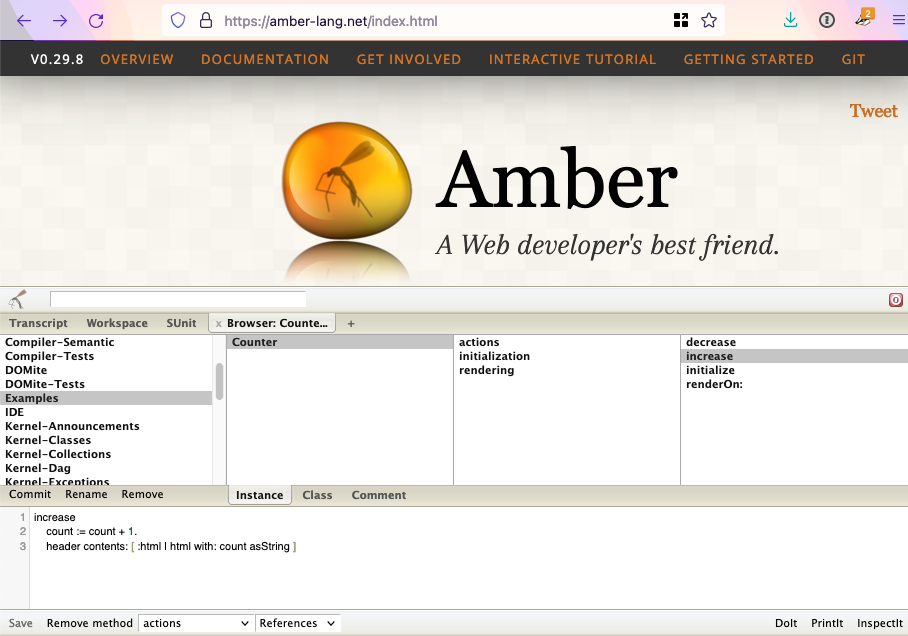Click the PrintIt button
This screenshot has width=908, height=636.
click(827, 623)
